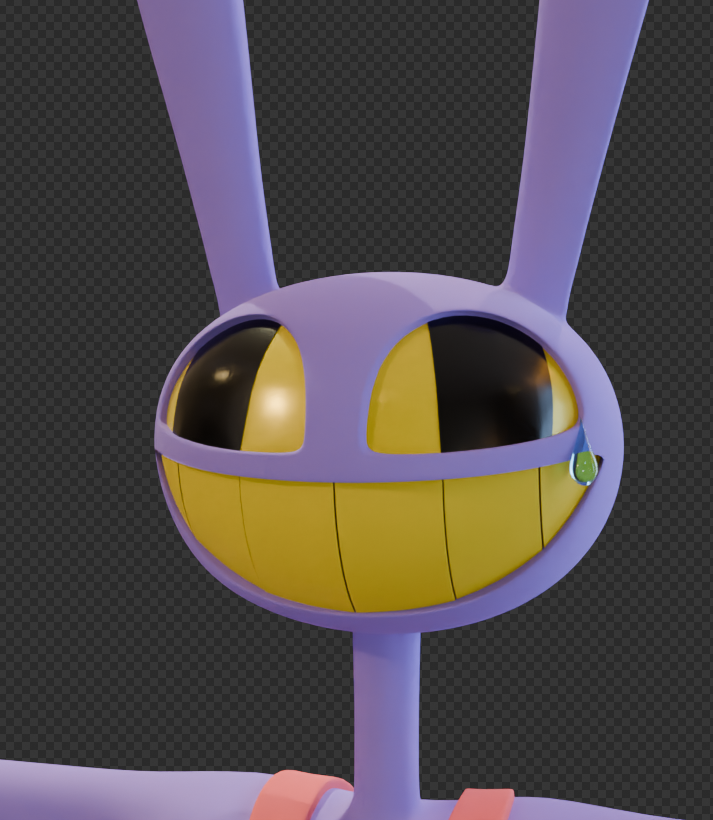Click the eye that has no teardrop
This screenshot has width=713, height=820.
[x=236, y=386]
